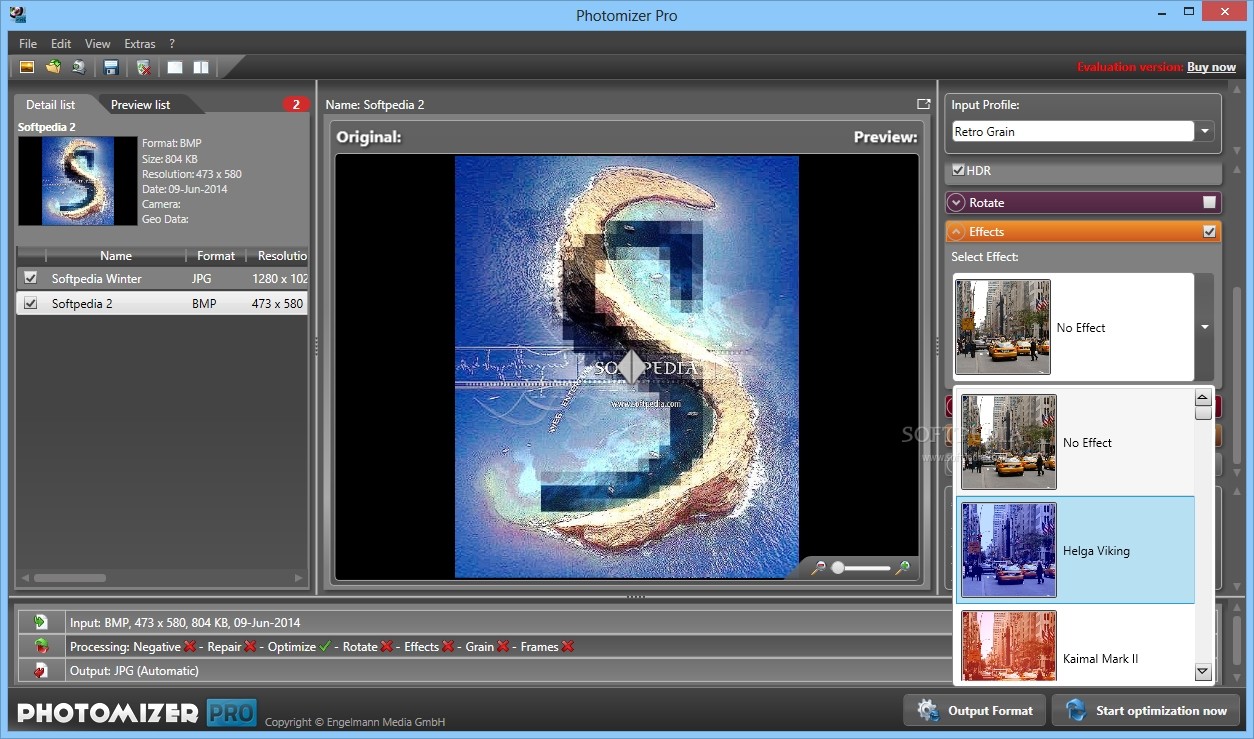Switch to split view layout icon
This screenshot has height=739, width=1254.
(201, 67)
